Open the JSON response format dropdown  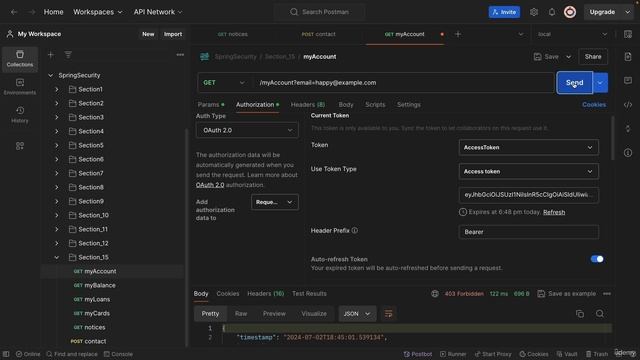click(x=357, y=313)
